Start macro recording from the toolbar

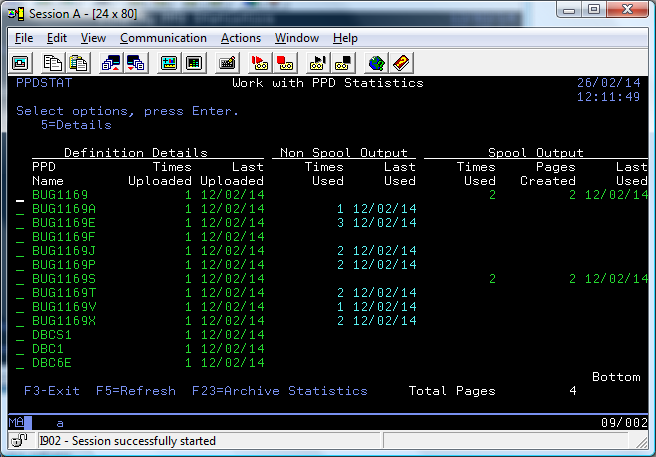(x=259, y=63)
